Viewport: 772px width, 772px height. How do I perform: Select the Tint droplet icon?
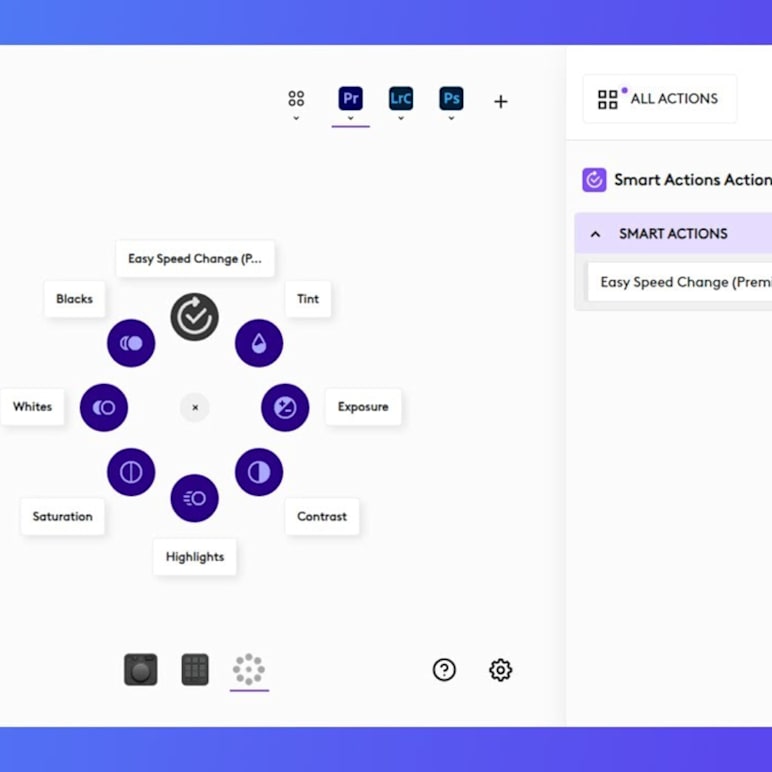259,343
